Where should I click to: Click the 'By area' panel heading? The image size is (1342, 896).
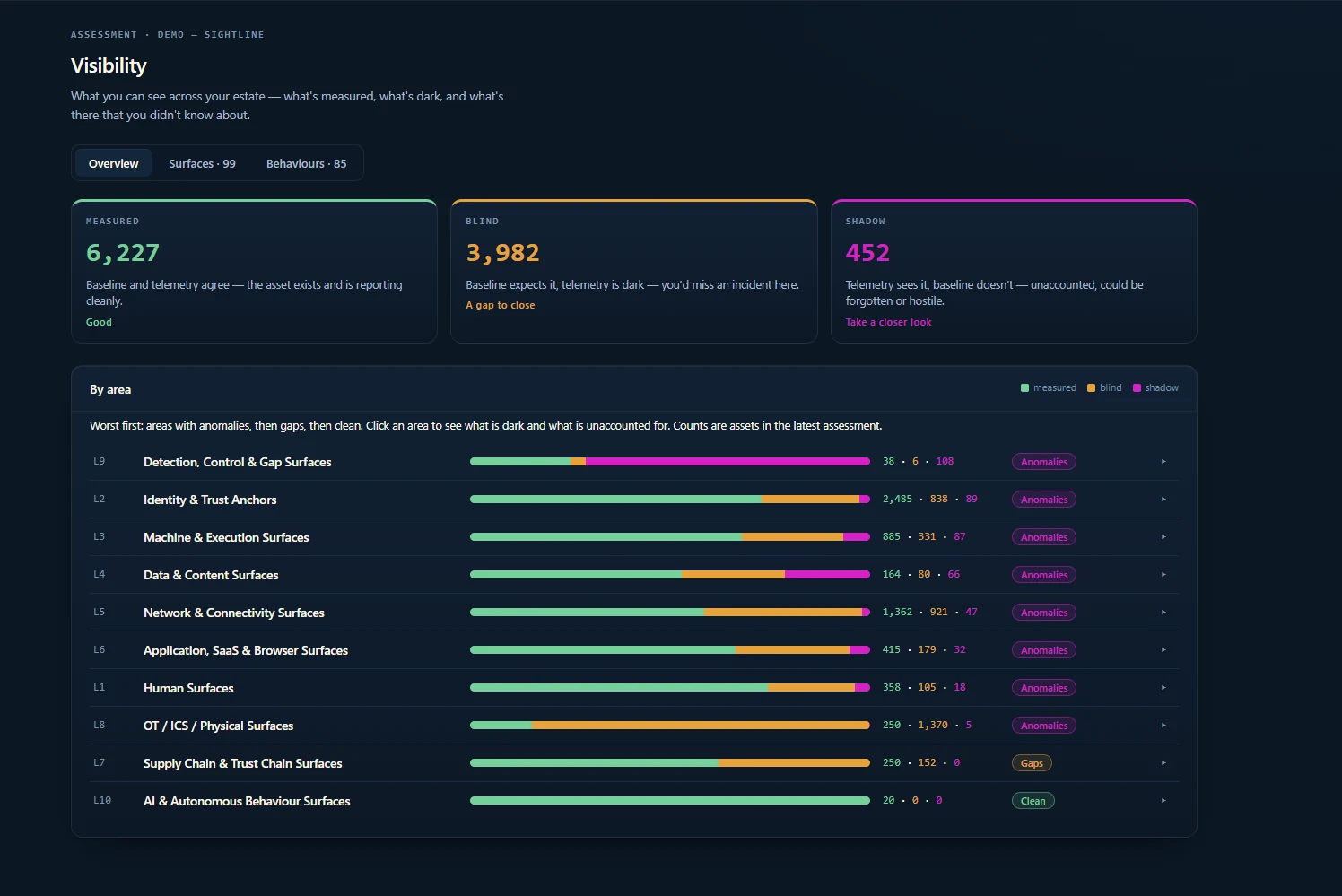110,389
